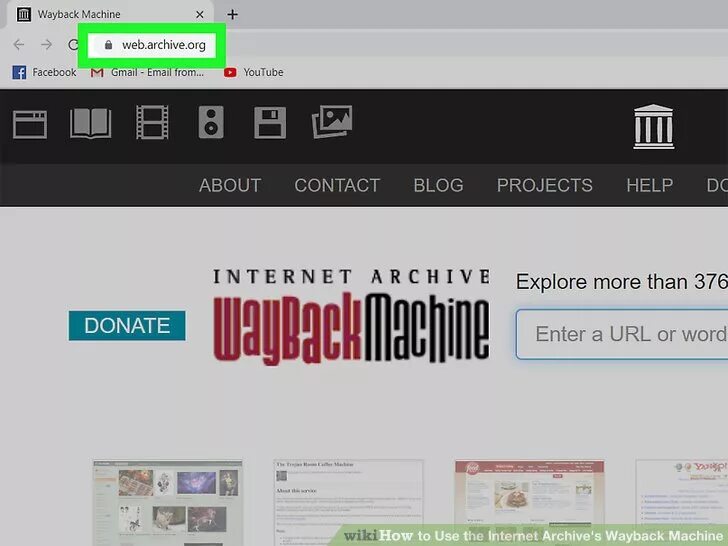
Task: Open the Web archive icon
Action: click(30, 124)
